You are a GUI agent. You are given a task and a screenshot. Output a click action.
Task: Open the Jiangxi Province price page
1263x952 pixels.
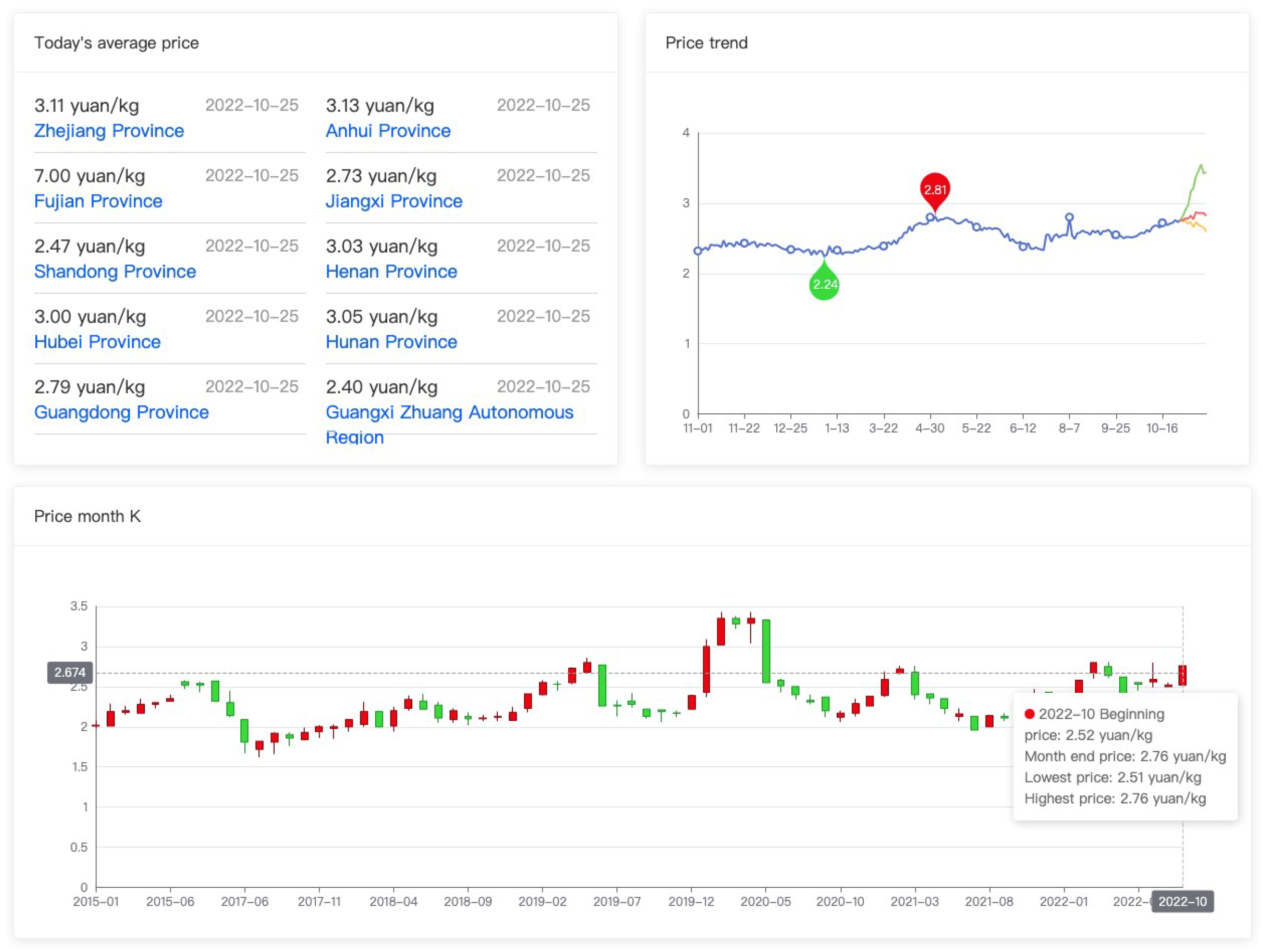393,201
